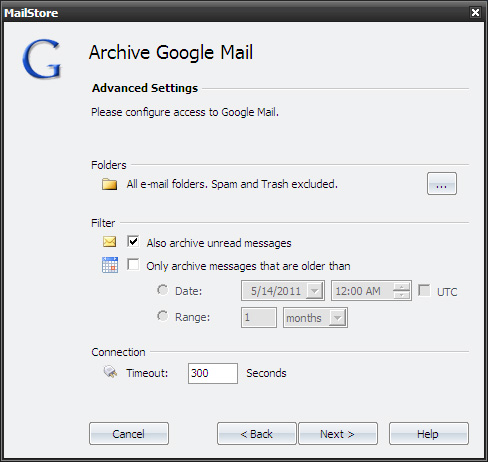Click the envelope icon beside unread messages option
Viewport: 488px width, 462px height.
coord(109,242)
